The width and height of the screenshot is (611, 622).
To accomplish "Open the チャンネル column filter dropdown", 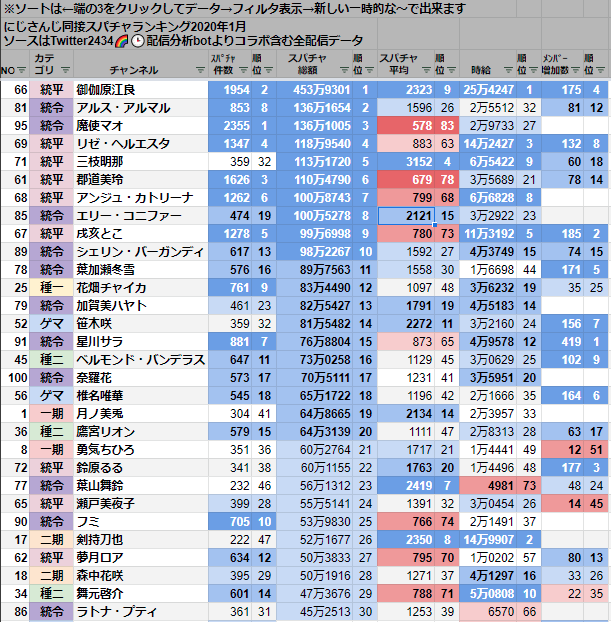I will 201,70.
